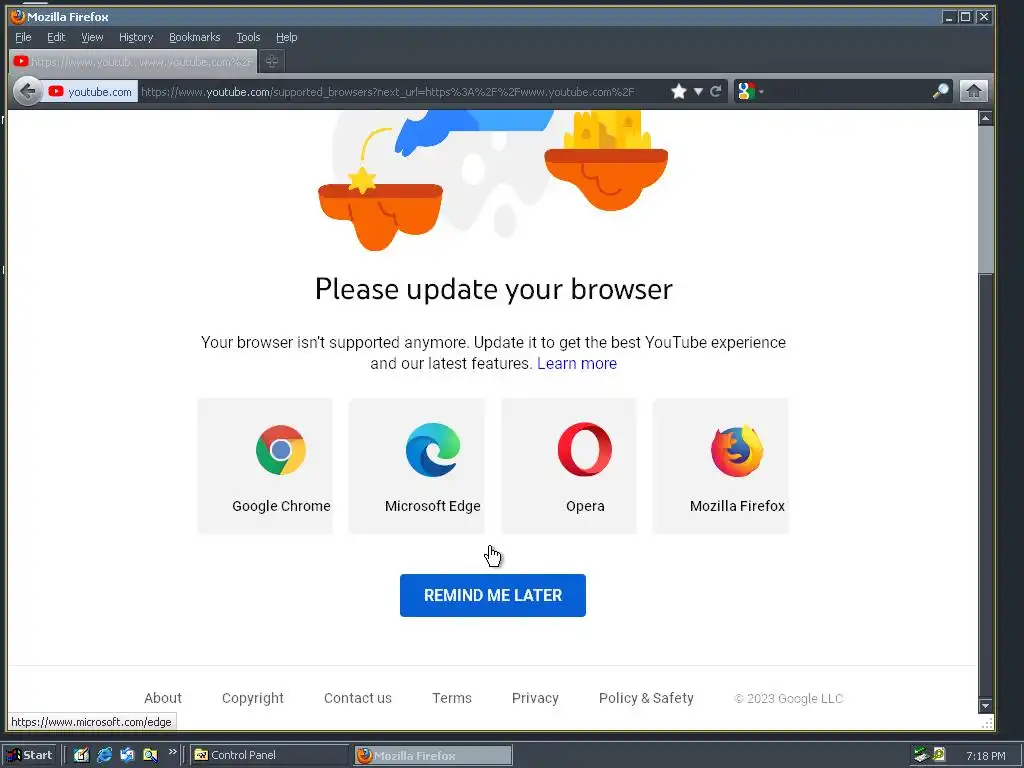Viewport: 1024px width, 768px height.
Task: Open the Windows Start menu
Action: point(31,755)
